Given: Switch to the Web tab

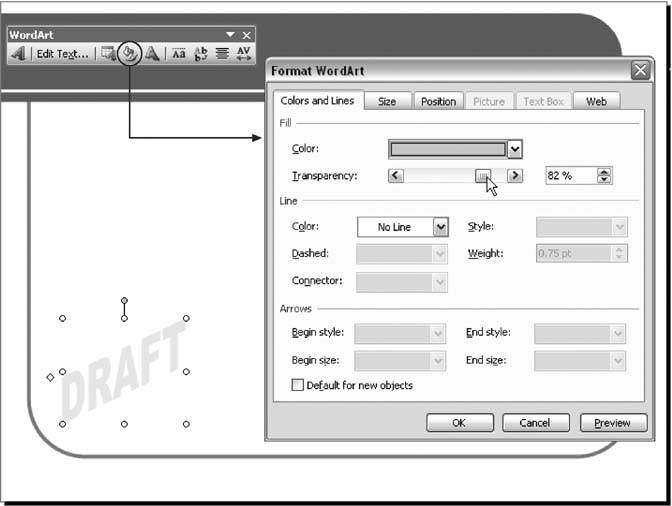Looking at the screenshot, I should (x=596, y=101).
